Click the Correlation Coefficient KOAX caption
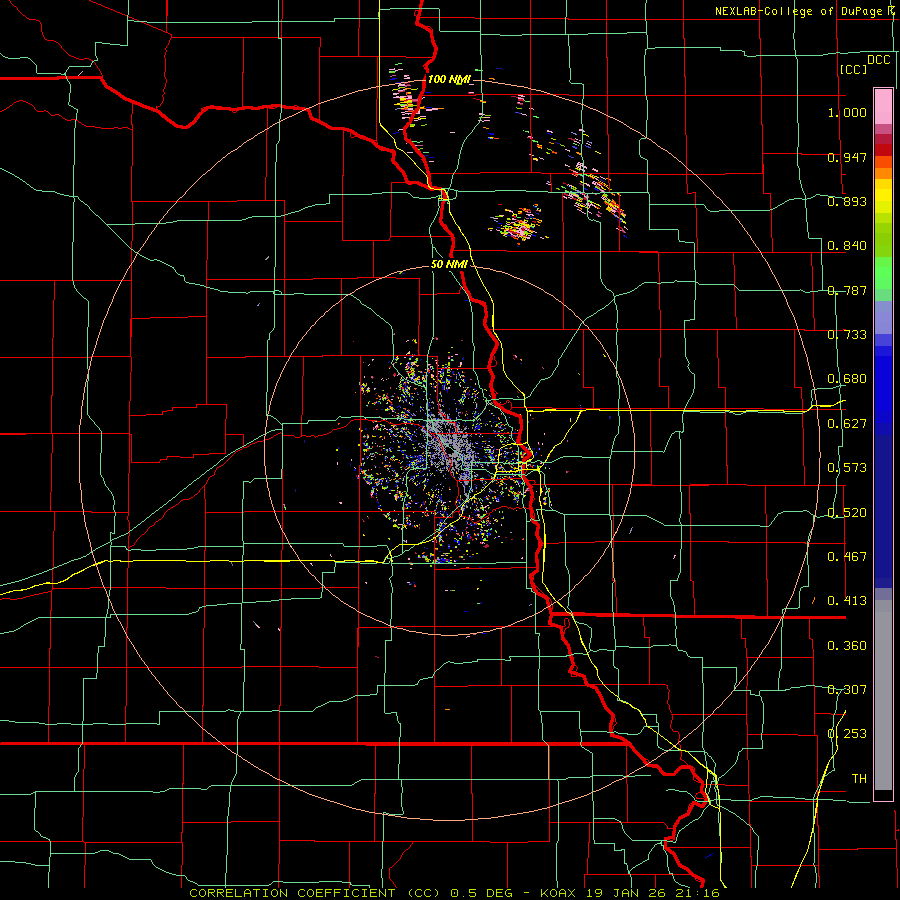This screenshot has width=900, height=900. (x=455, y=893)
